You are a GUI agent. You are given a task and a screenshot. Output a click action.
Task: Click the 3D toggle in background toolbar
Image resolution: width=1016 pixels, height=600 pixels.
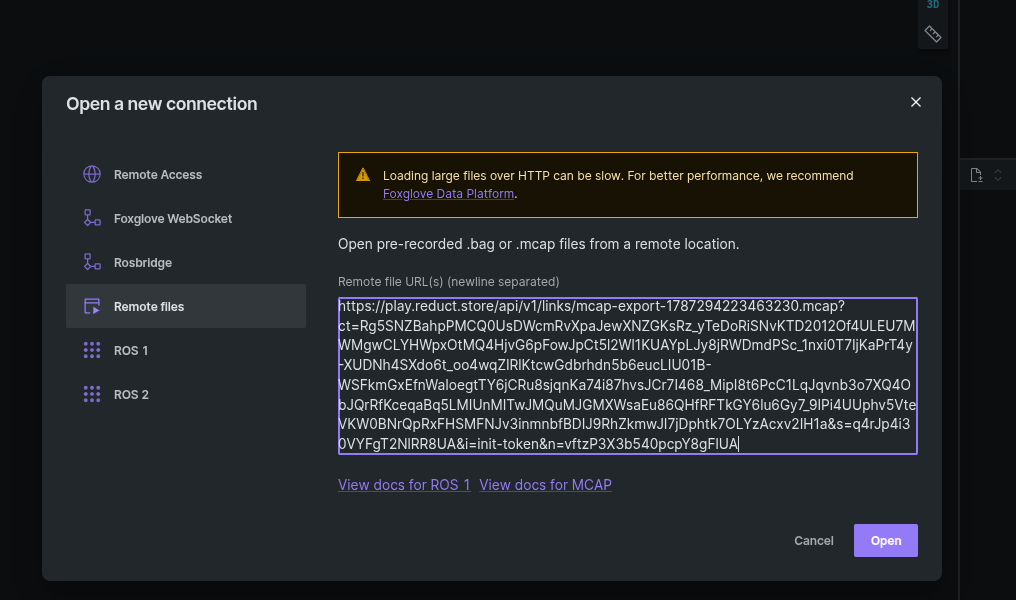click(933, 5)
